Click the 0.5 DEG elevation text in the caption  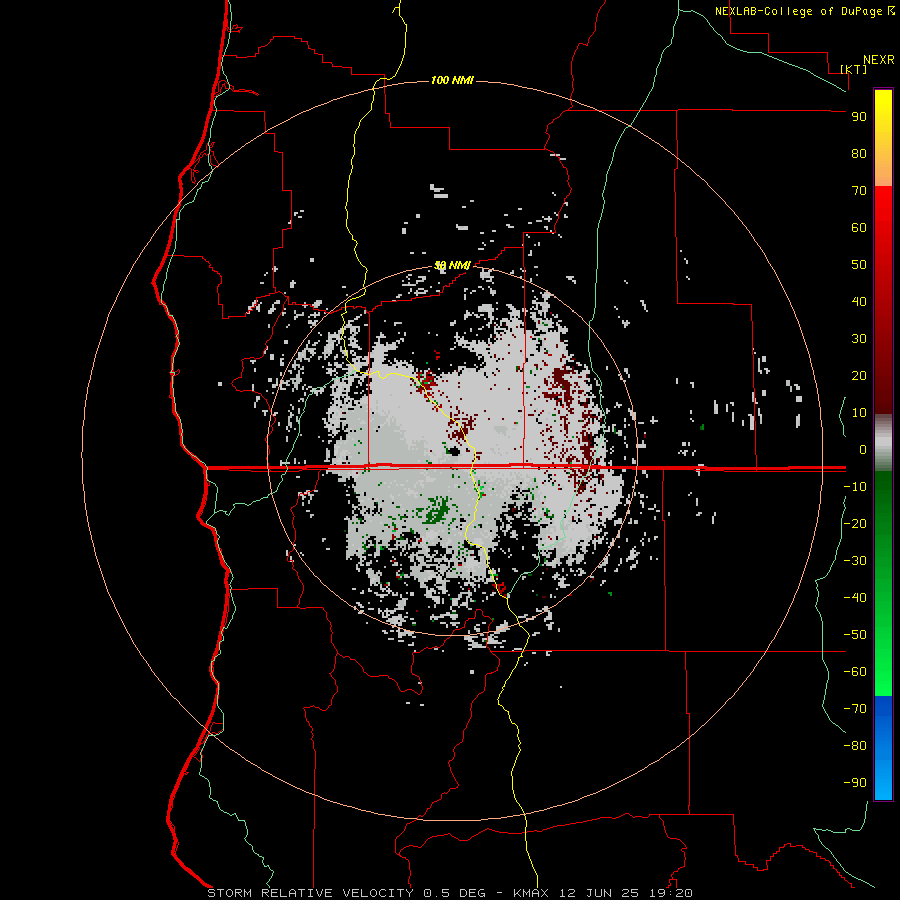[454, 893]
